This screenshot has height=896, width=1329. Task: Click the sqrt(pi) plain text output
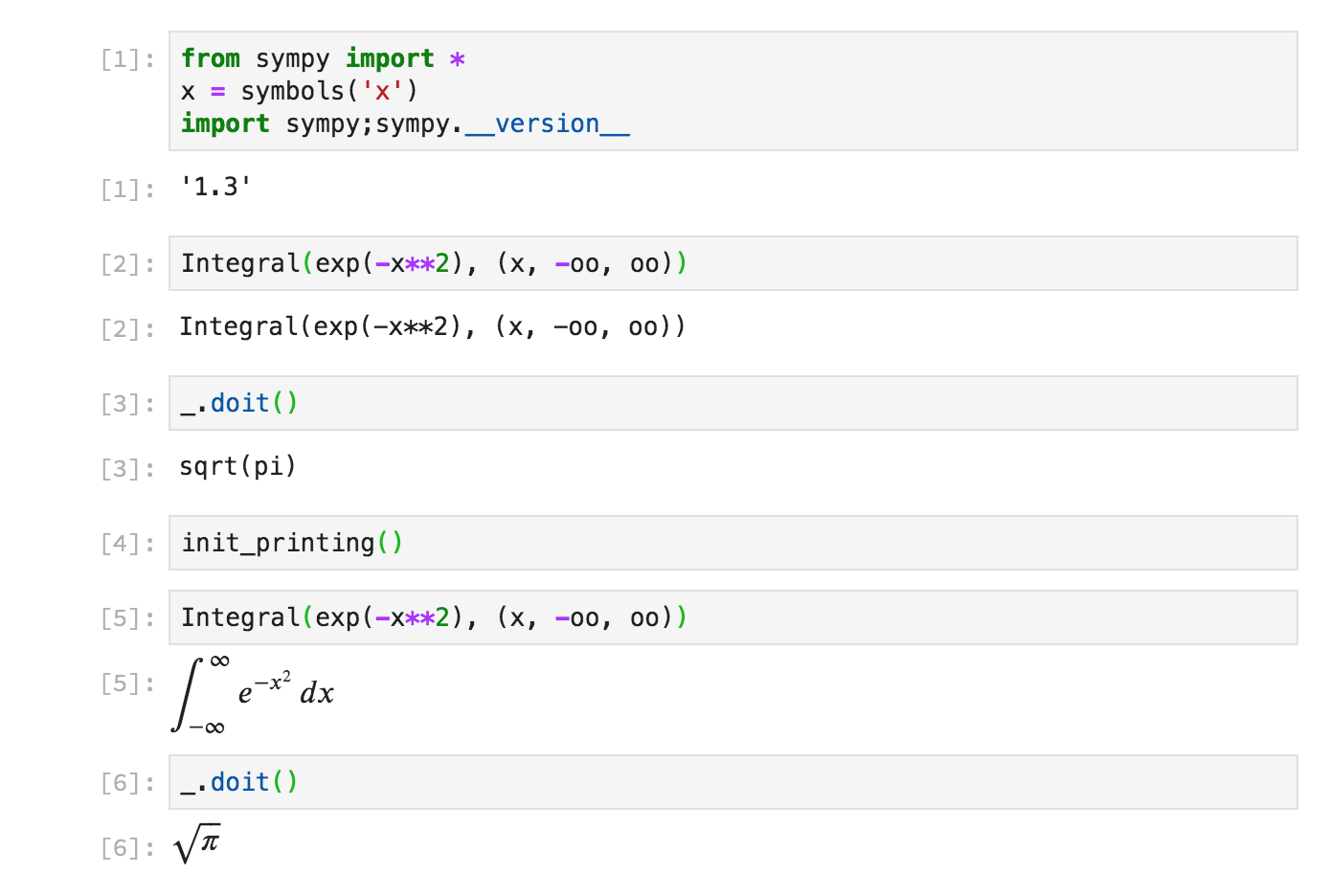pyautogui.click(x=237, y=467)
